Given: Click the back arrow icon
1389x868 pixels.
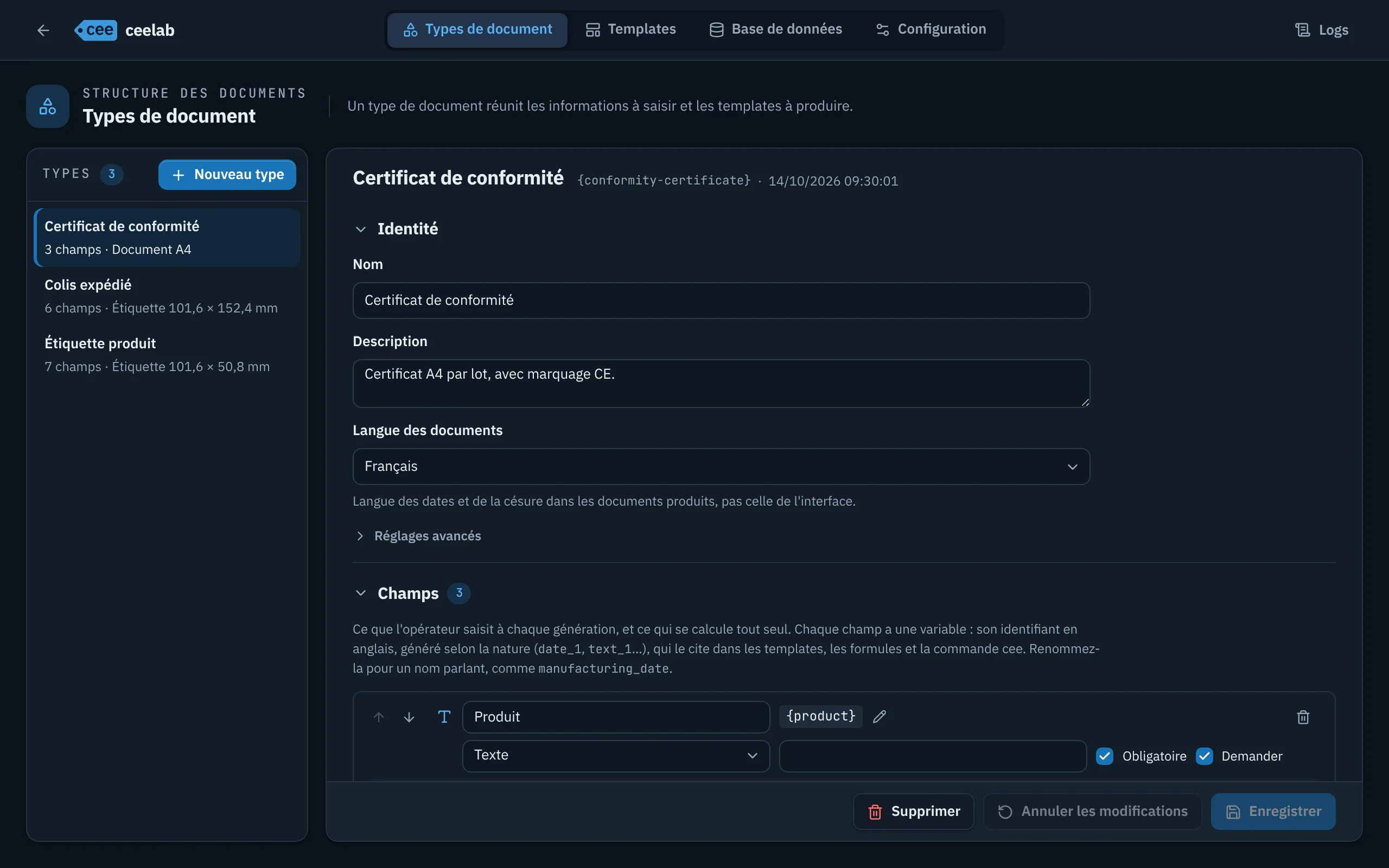Looking at the screenshot, I should click(43, 30).
